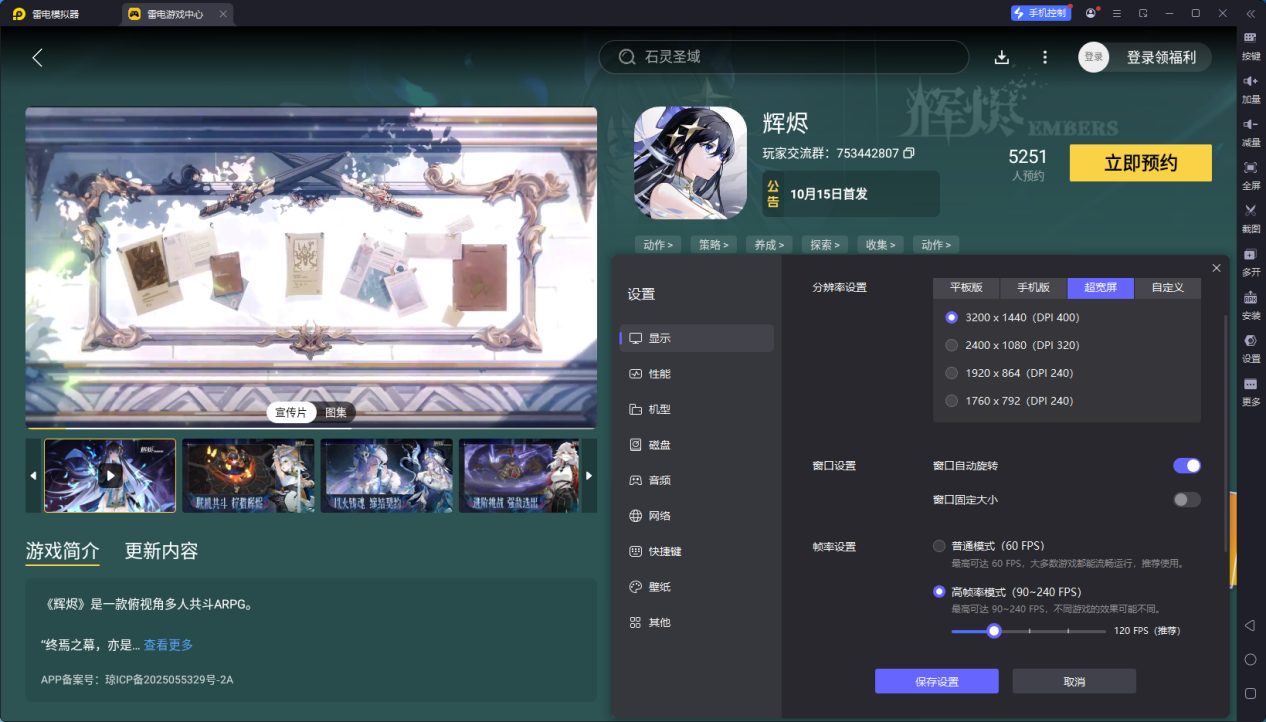Click the 石灵圣域 search field
This screenshot has height=722, width=1266.
coord(784,57)
